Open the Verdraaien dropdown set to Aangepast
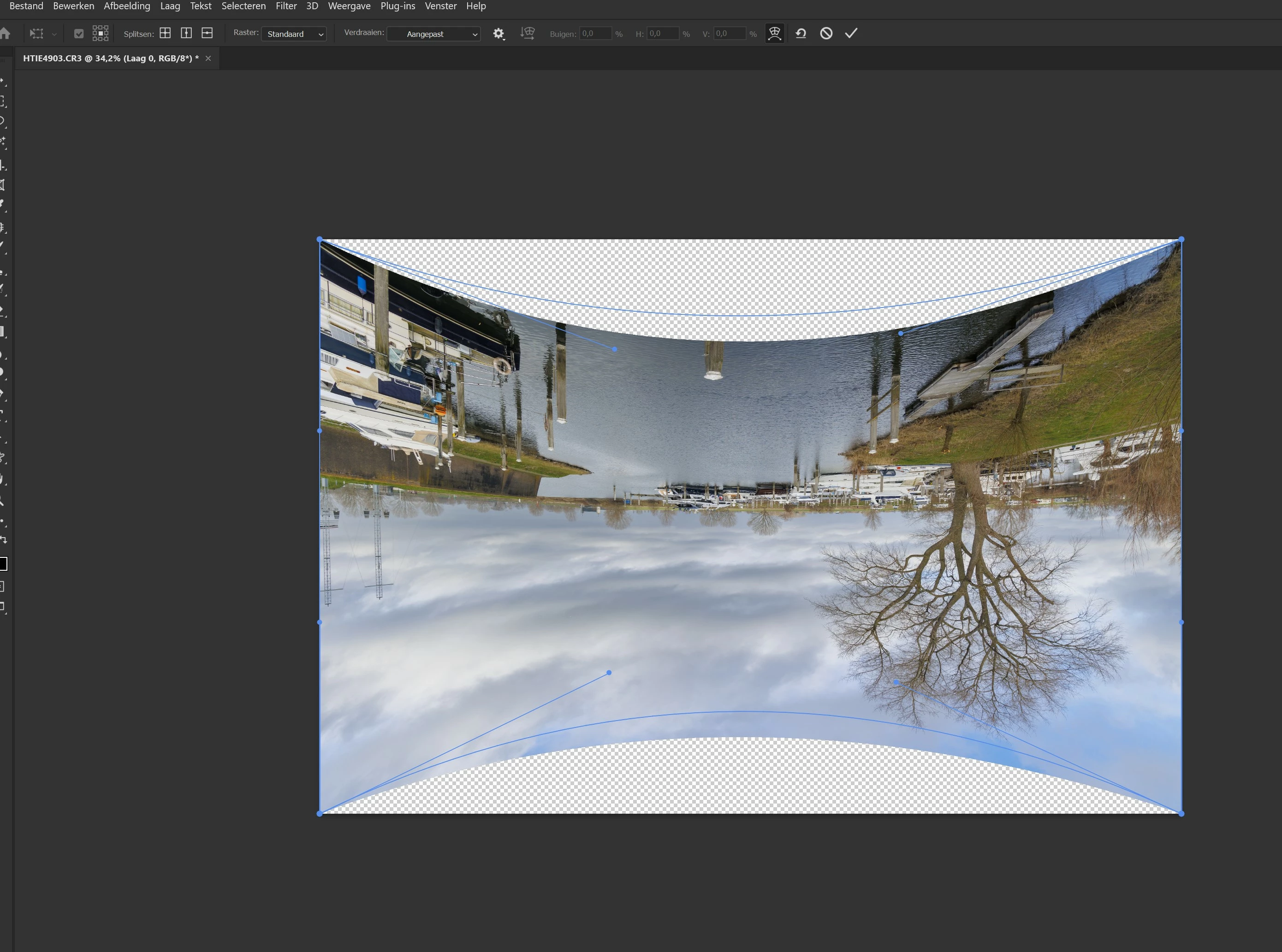 (433, 34)
